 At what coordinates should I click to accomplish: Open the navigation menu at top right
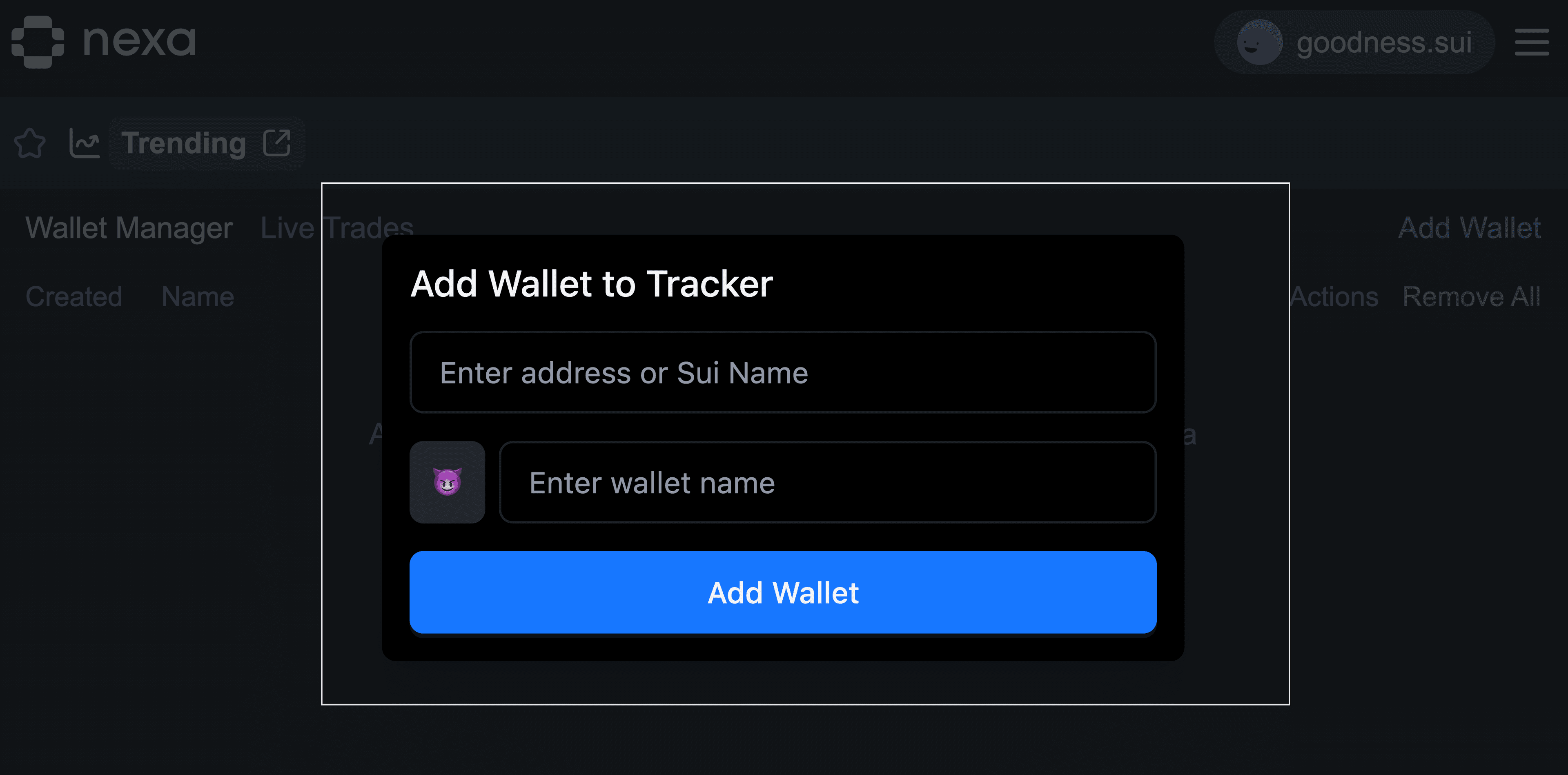pos(1532,42)
